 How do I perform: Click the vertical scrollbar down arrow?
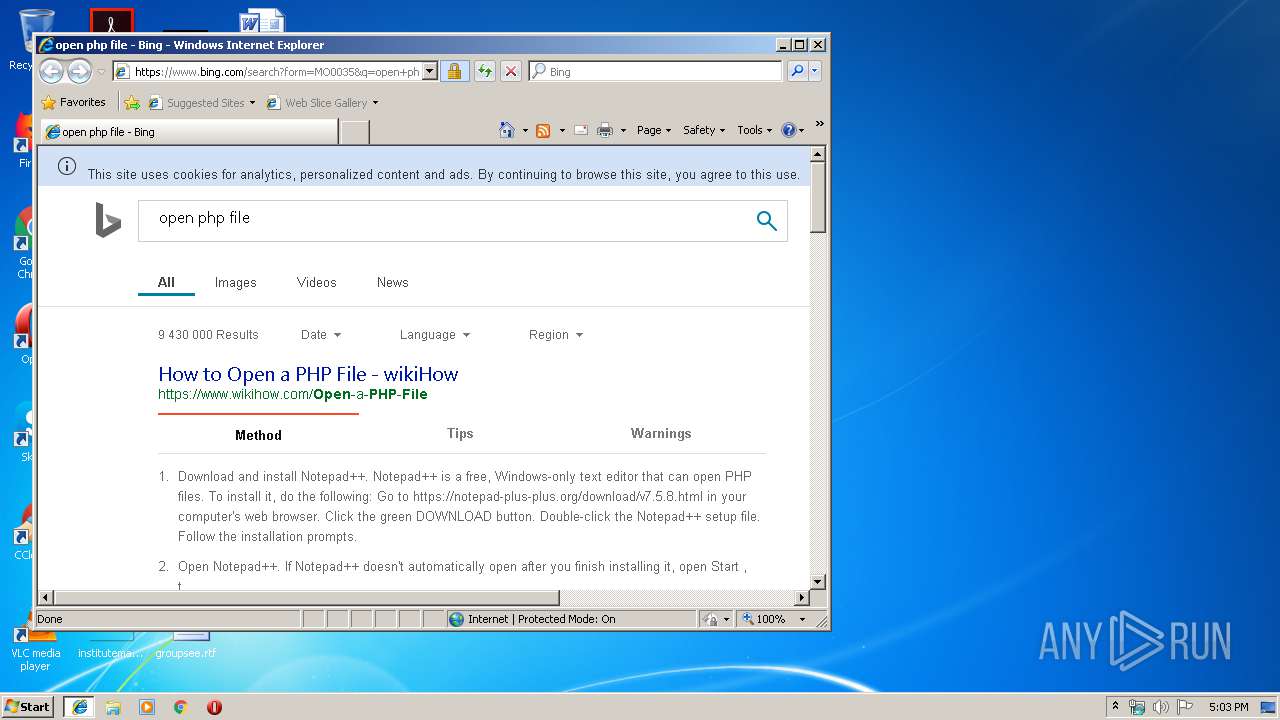[818, 581]
